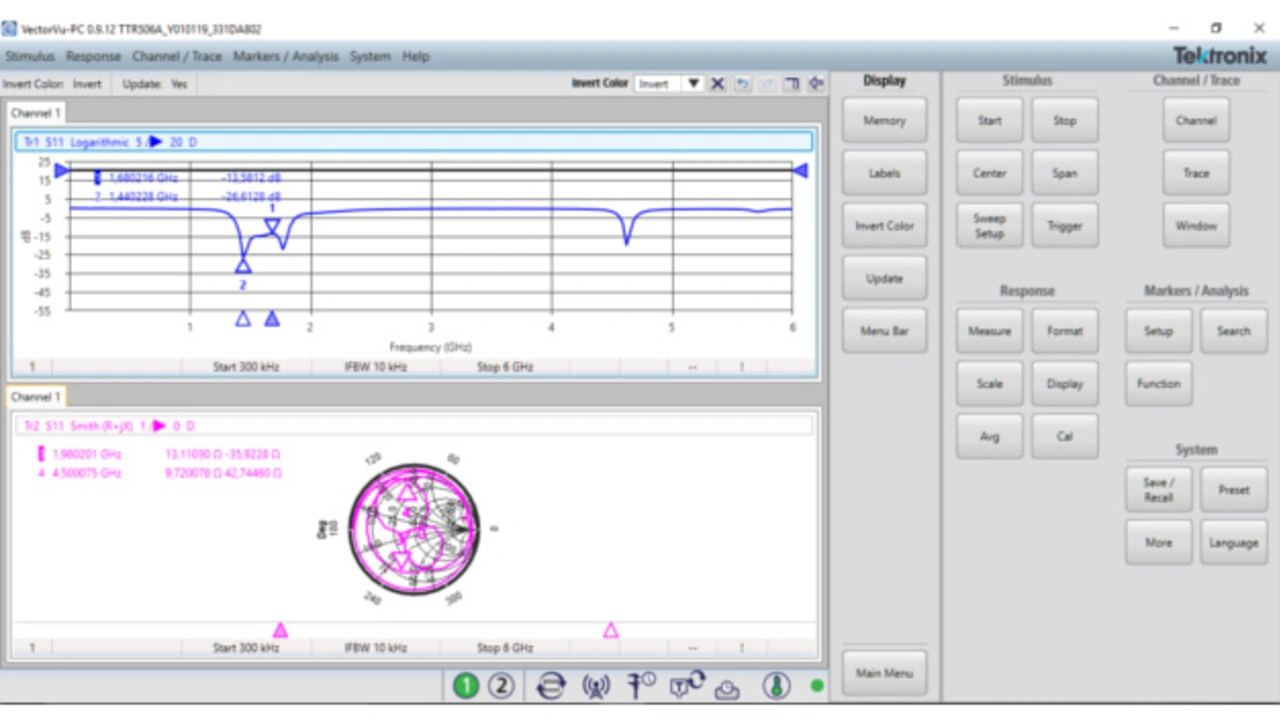The height and width of the screenshot is (721, 1280).
Task: Click the Save / Recall button
Action: [1158, 490]
